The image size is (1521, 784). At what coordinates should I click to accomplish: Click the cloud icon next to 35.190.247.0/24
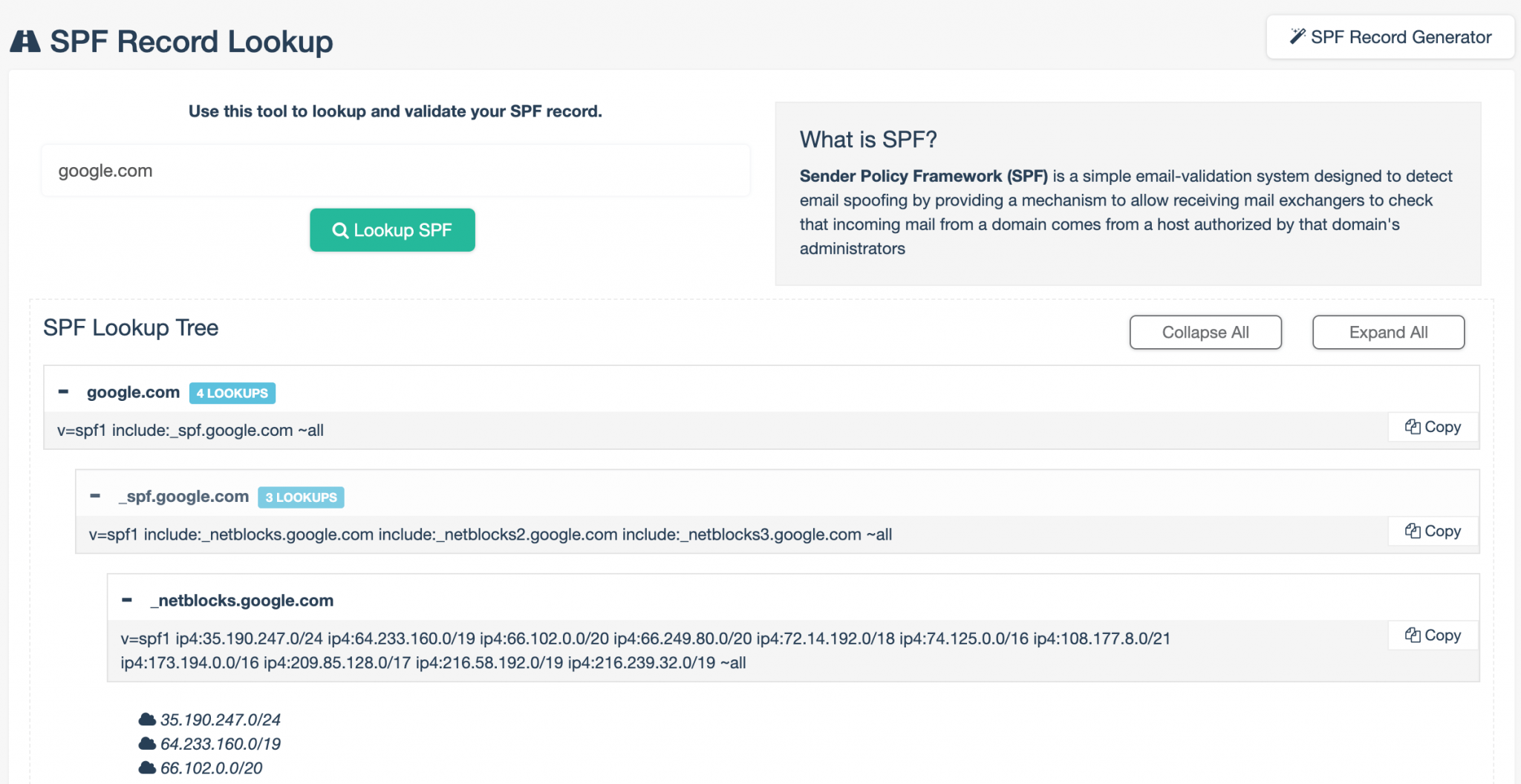pyautogui.click(x=146, y=718)
